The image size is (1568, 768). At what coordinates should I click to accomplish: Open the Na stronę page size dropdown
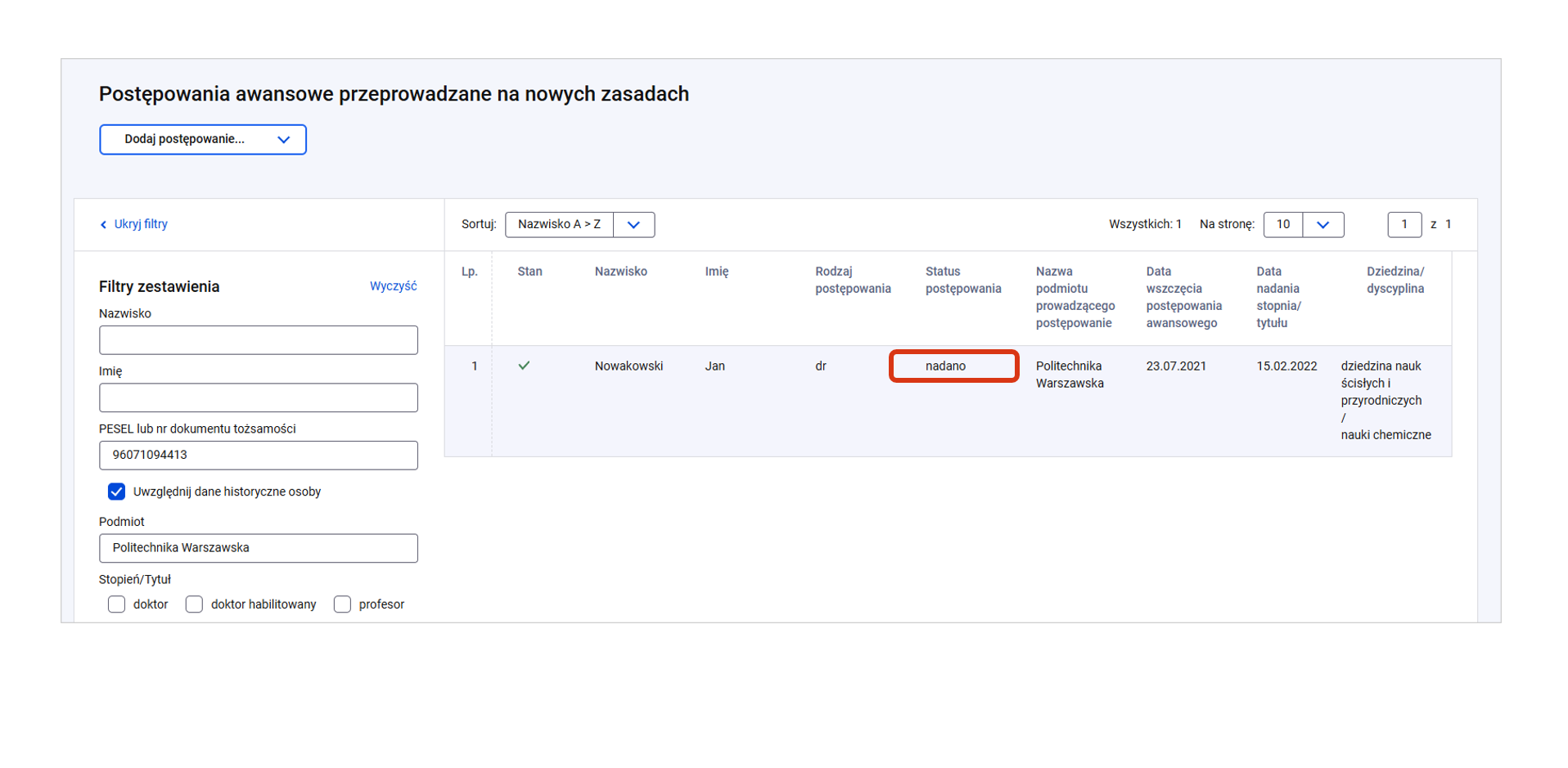pos(1322,225)
